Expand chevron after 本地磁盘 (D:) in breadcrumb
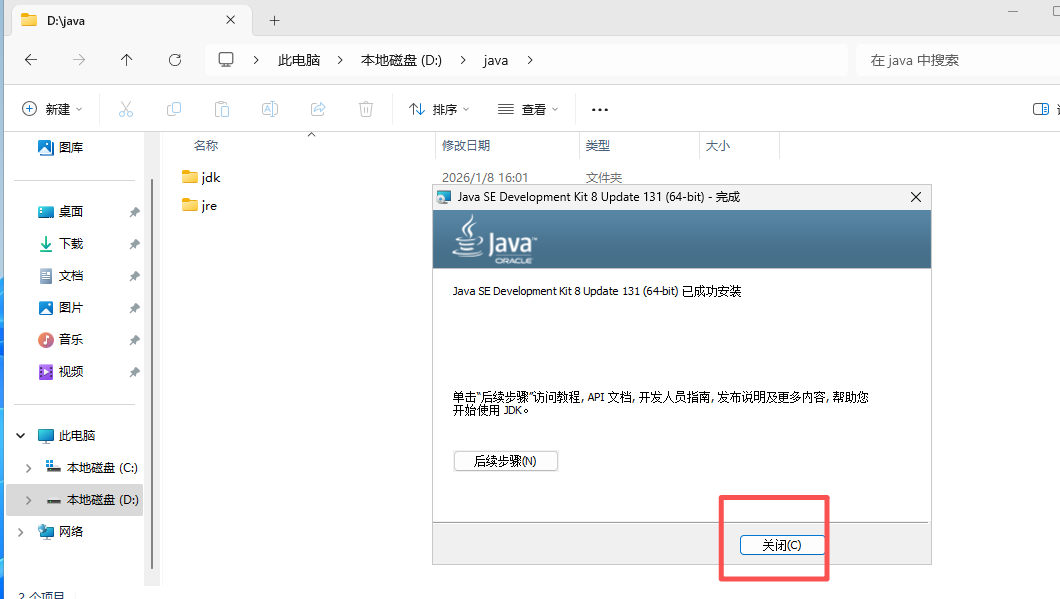This screenshot has height=599, width=1060. (x=463, y=60)
